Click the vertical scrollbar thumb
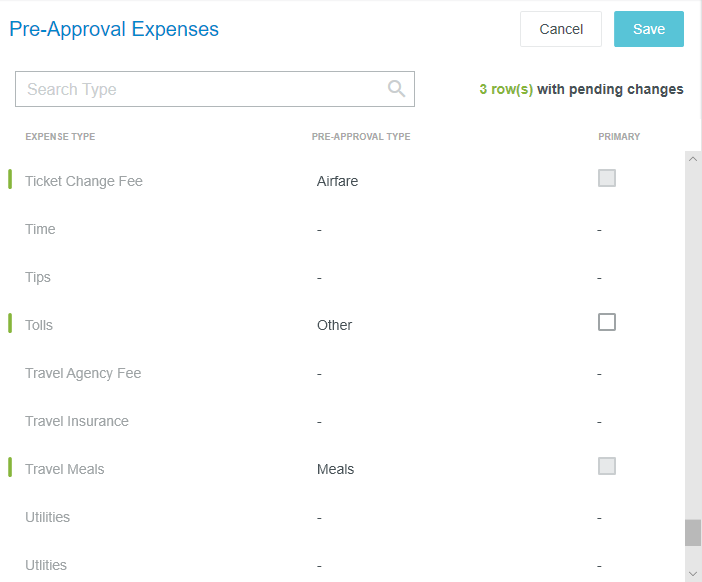702x582 pixels. (693, 533)
